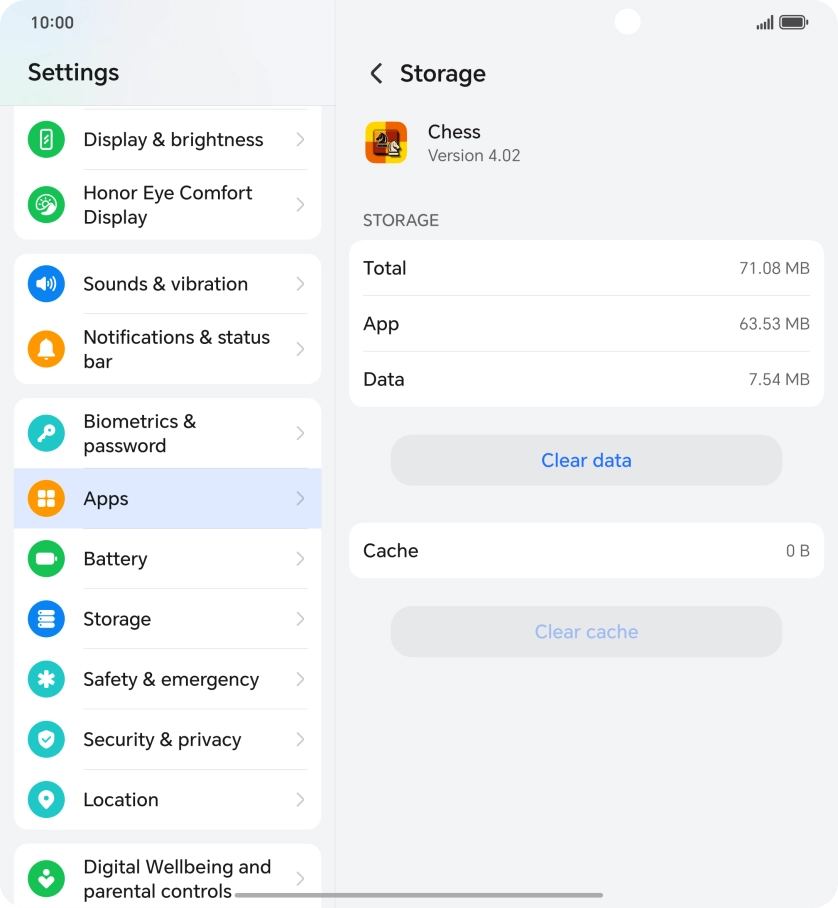
Task: Expand the Honor Eye Comfort Display chevron
Action: pyautogui.click(x=300, y=205)
